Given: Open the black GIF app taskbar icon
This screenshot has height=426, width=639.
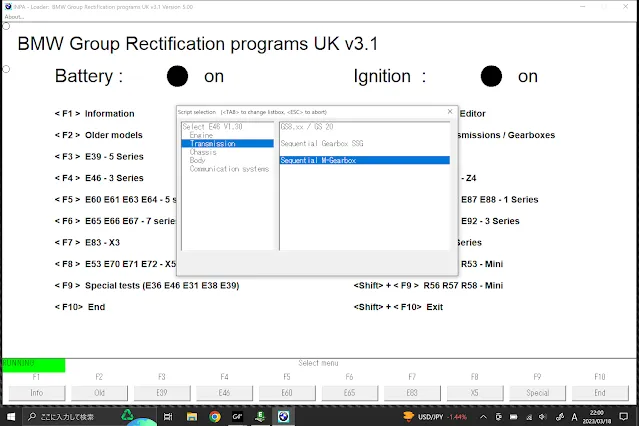Looking at the screenshot, I should [x=238, y=417].
